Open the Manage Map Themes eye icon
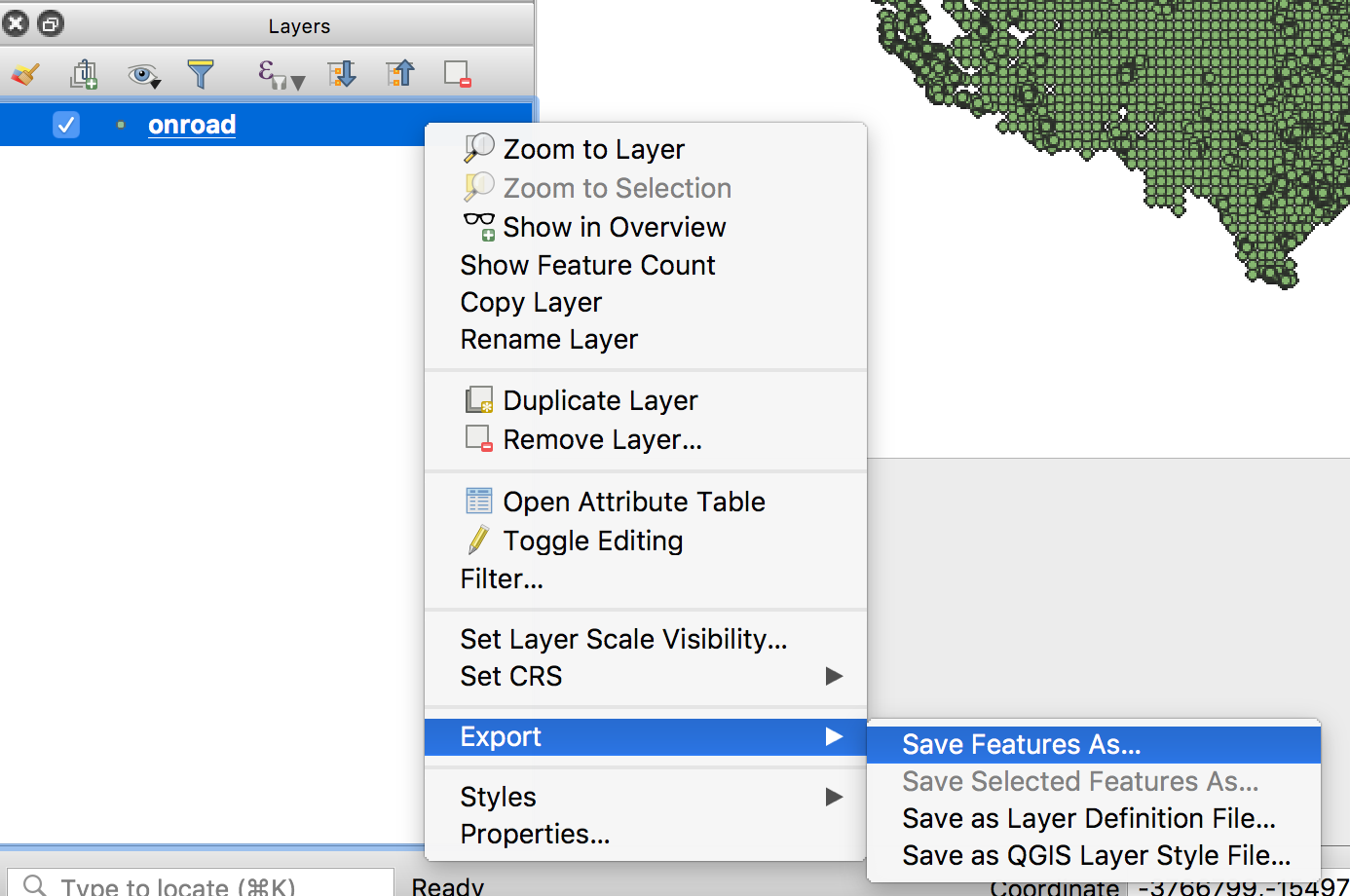Viewport: 1350px width, 896px height. tap(144, 75)
